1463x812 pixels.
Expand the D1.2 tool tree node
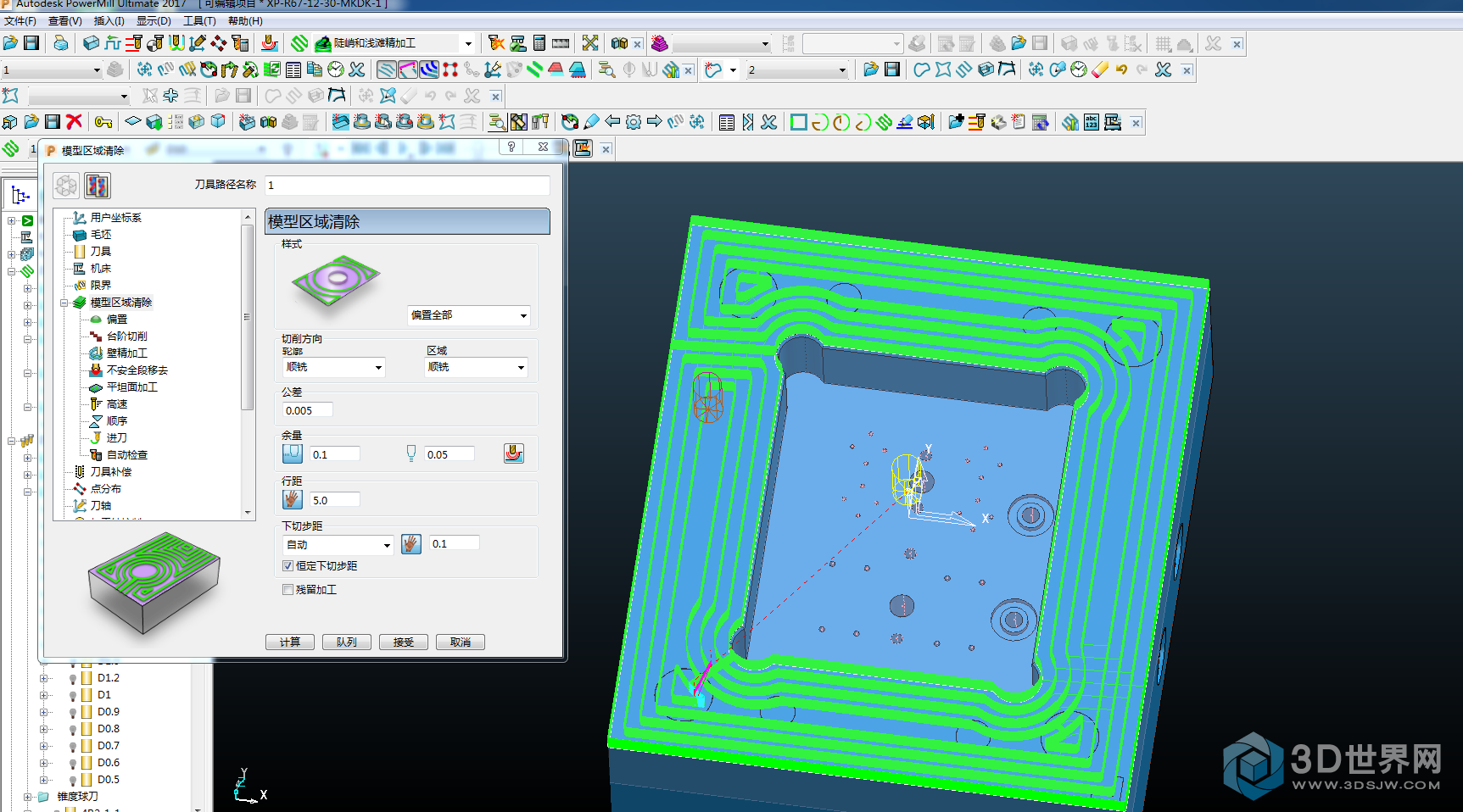(44, 678)
